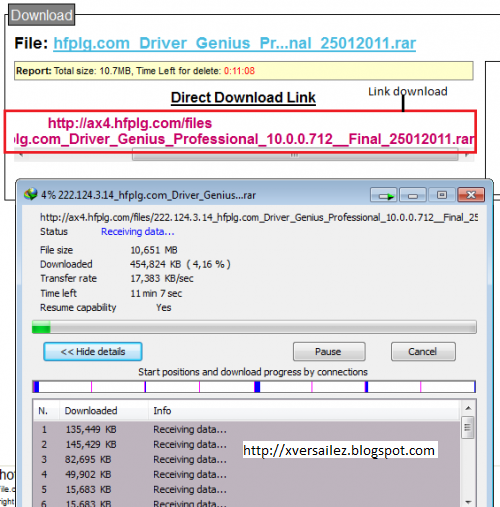Viewport: 500px width, 507px height.
Task: Click the 0:11:08 time left for delete
Action: pyautogui.click(x=239, y=71)
